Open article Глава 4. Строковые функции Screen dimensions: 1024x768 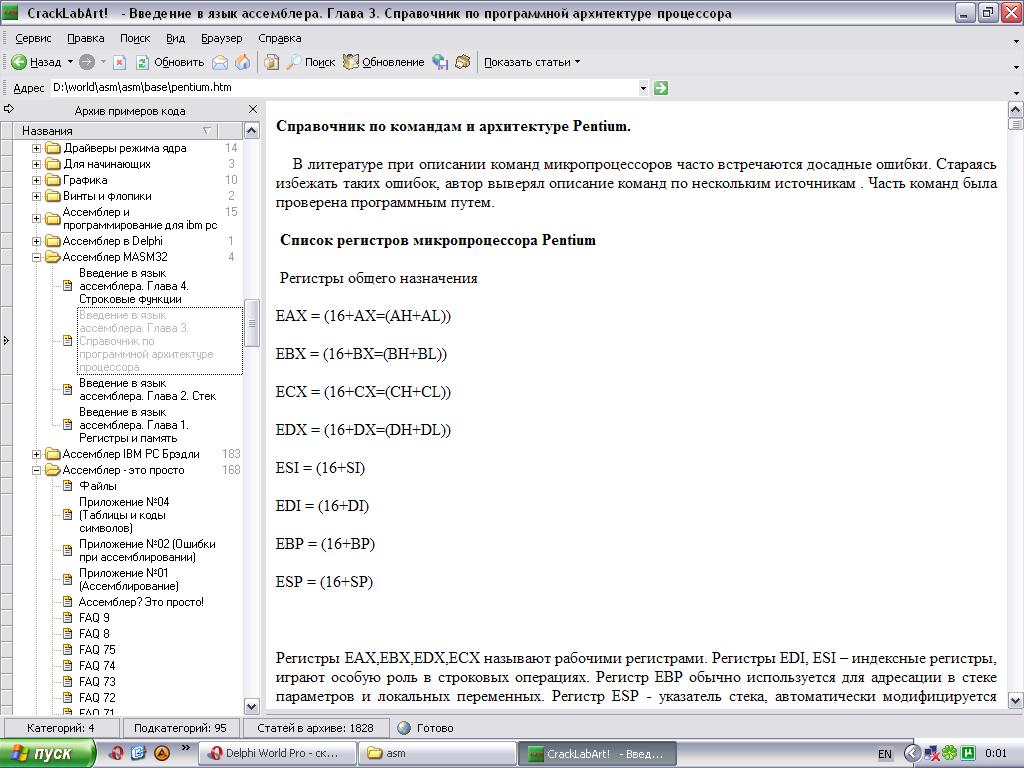pyautogui.click(x=134, y=286)
